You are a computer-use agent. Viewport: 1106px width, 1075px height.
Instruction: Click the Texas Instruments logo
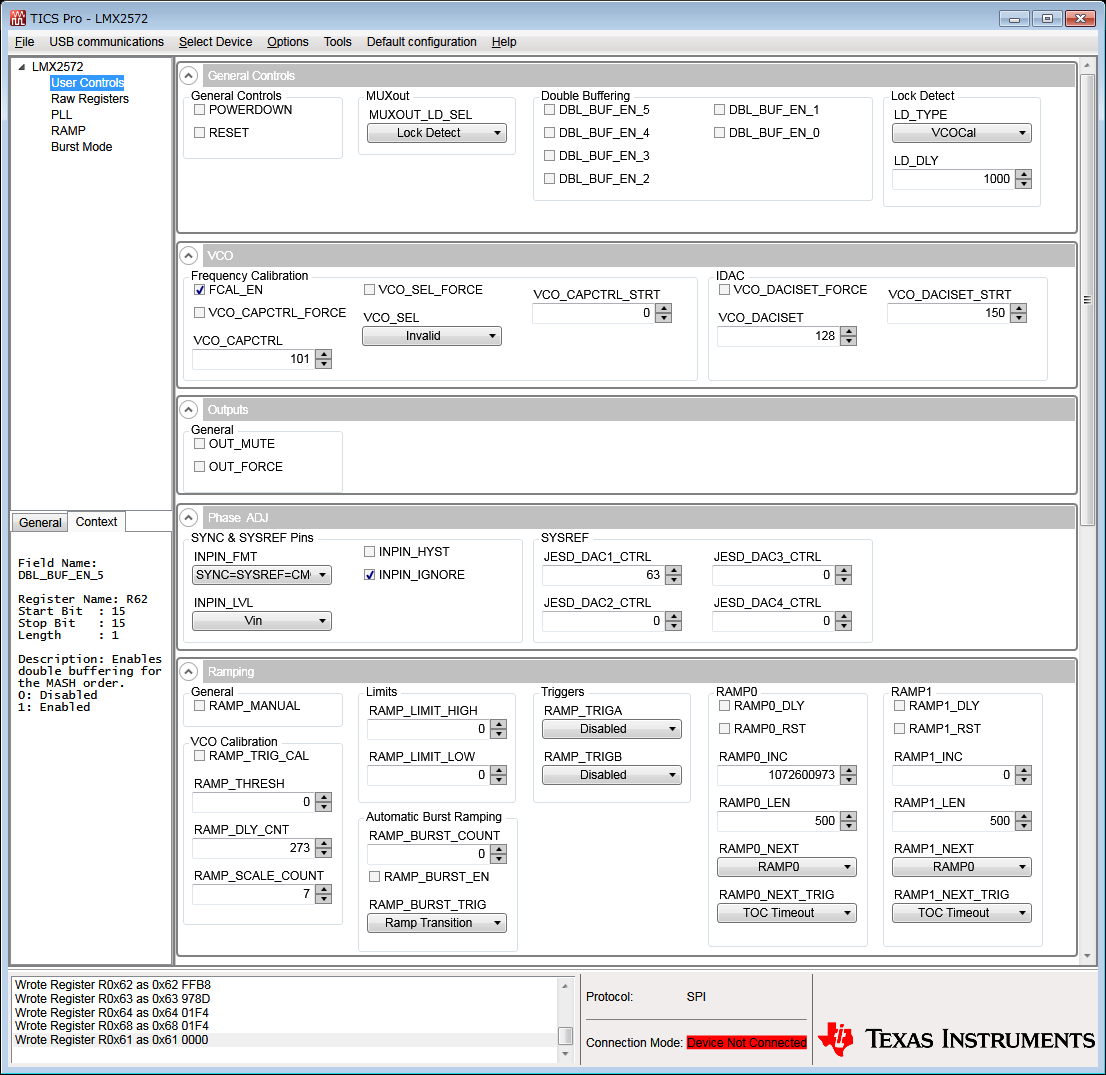956,1038
